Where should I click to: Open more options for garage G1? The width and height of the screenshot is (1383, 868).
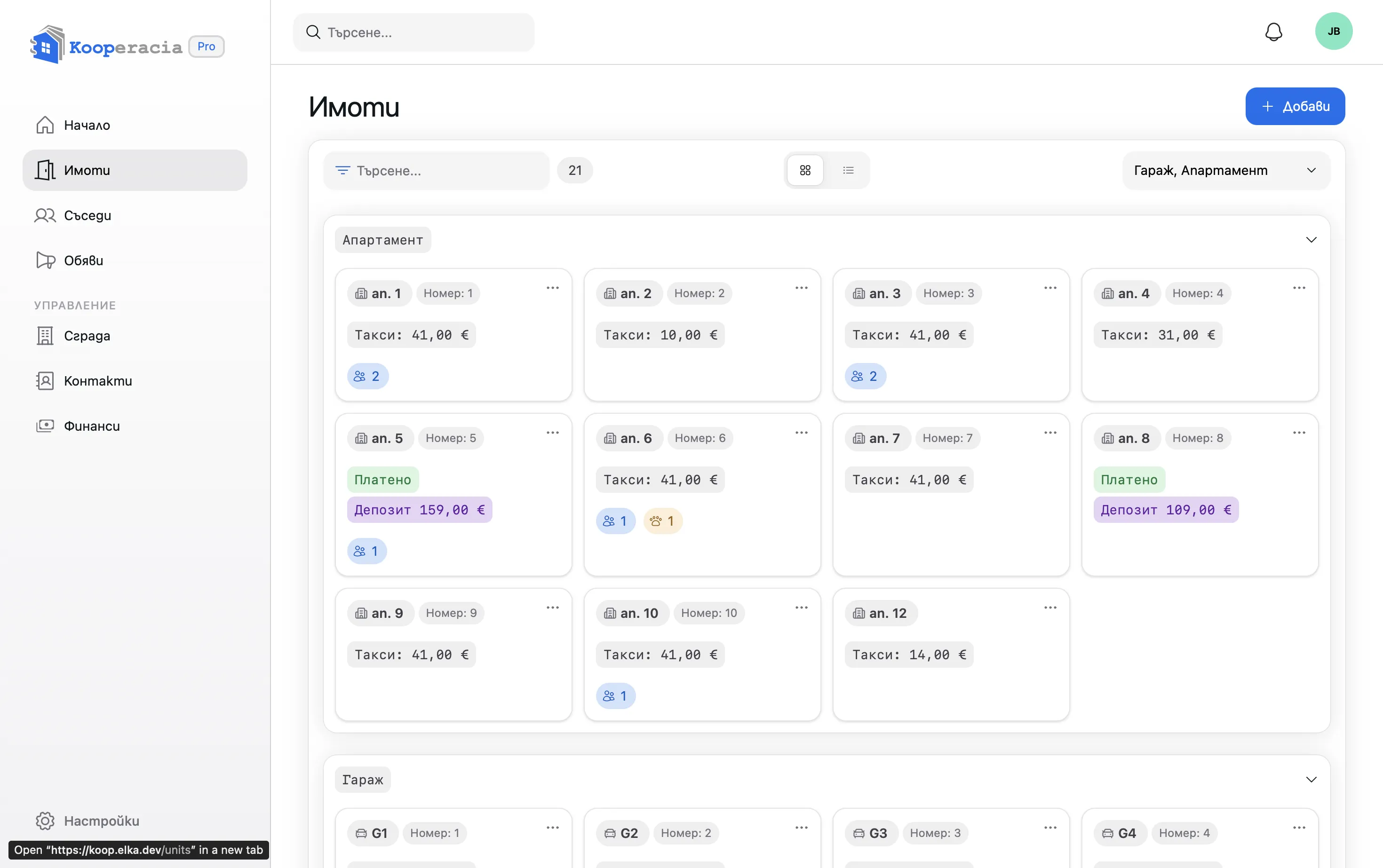point(553,828)
